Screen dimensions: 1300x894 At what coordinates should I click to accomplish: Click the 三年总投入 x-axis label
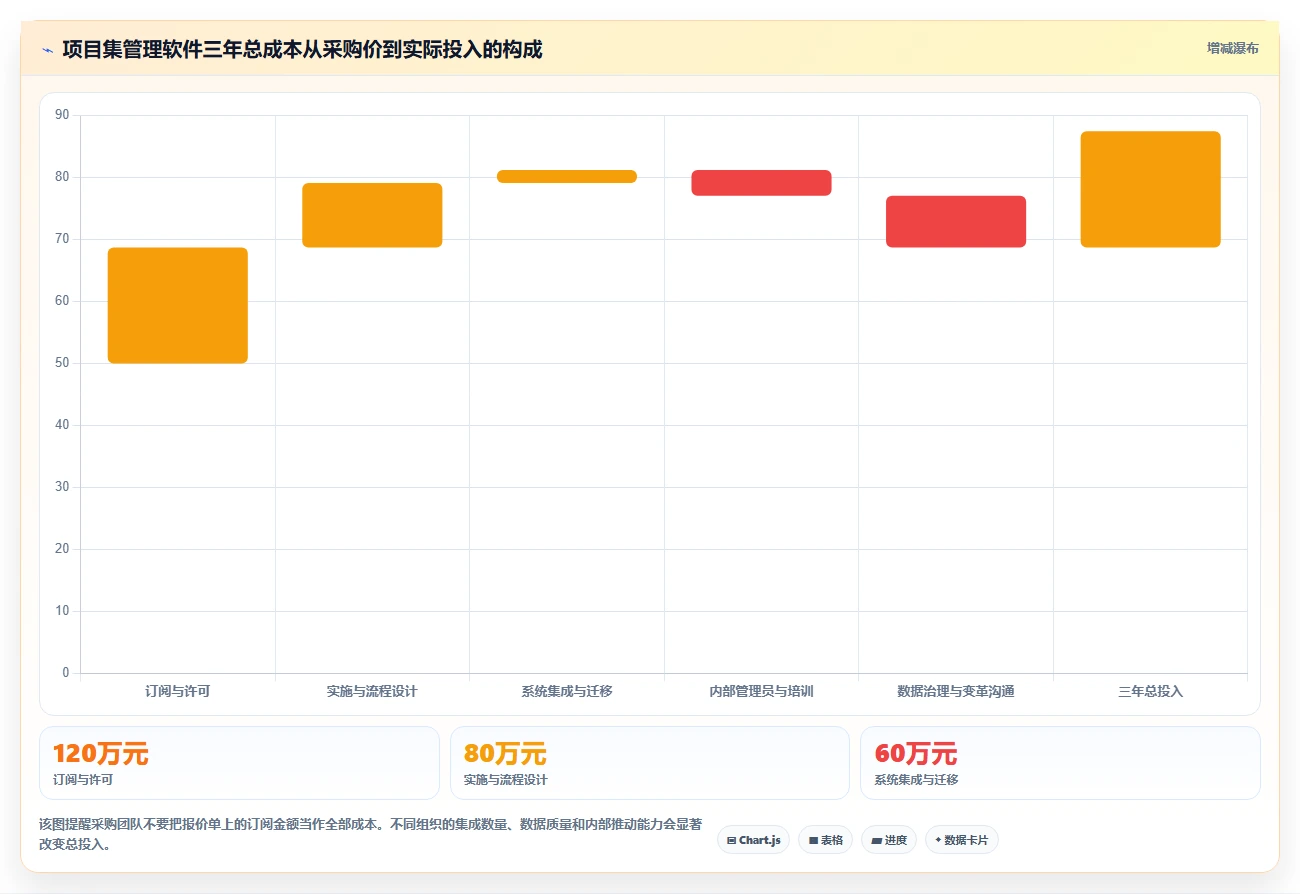1150,691
